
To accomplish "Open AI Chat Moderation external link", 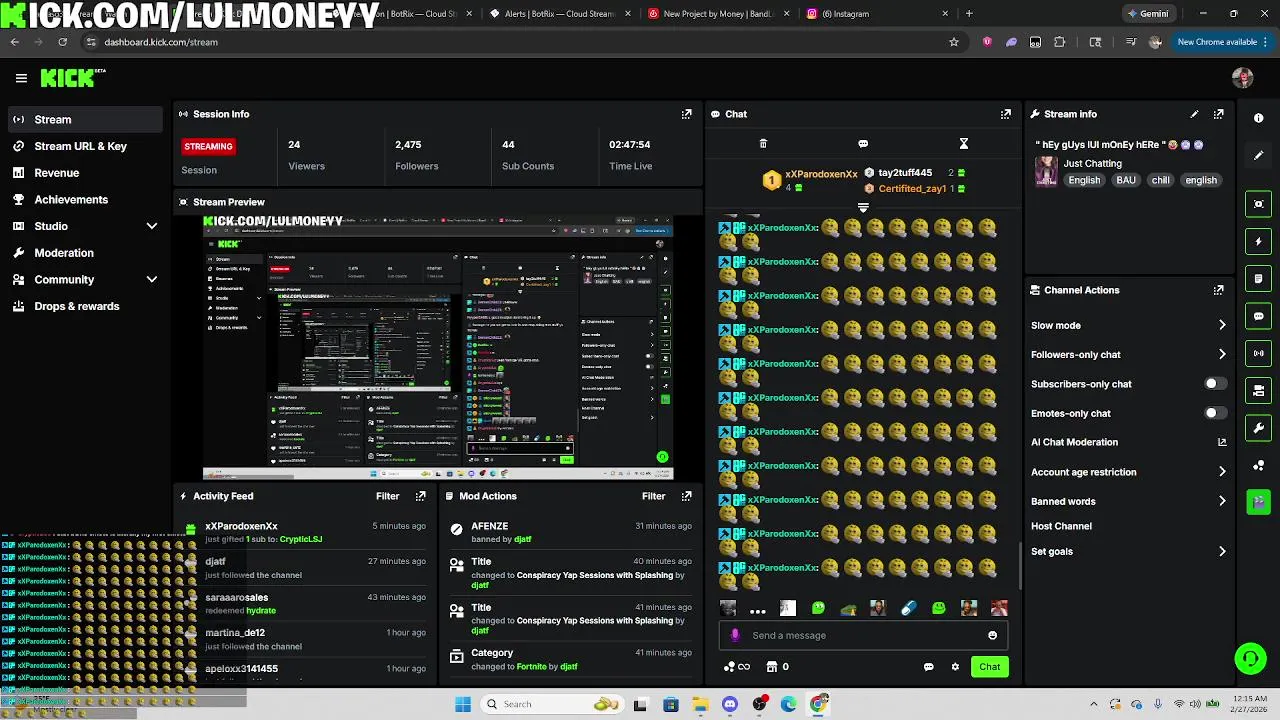I will [x=1221, y=442].
